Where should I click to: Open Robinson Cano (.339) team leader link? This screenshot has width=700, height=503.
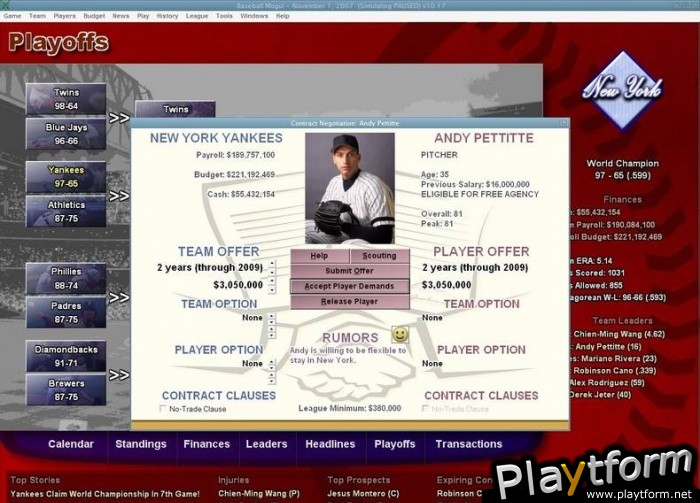[614, 370]
